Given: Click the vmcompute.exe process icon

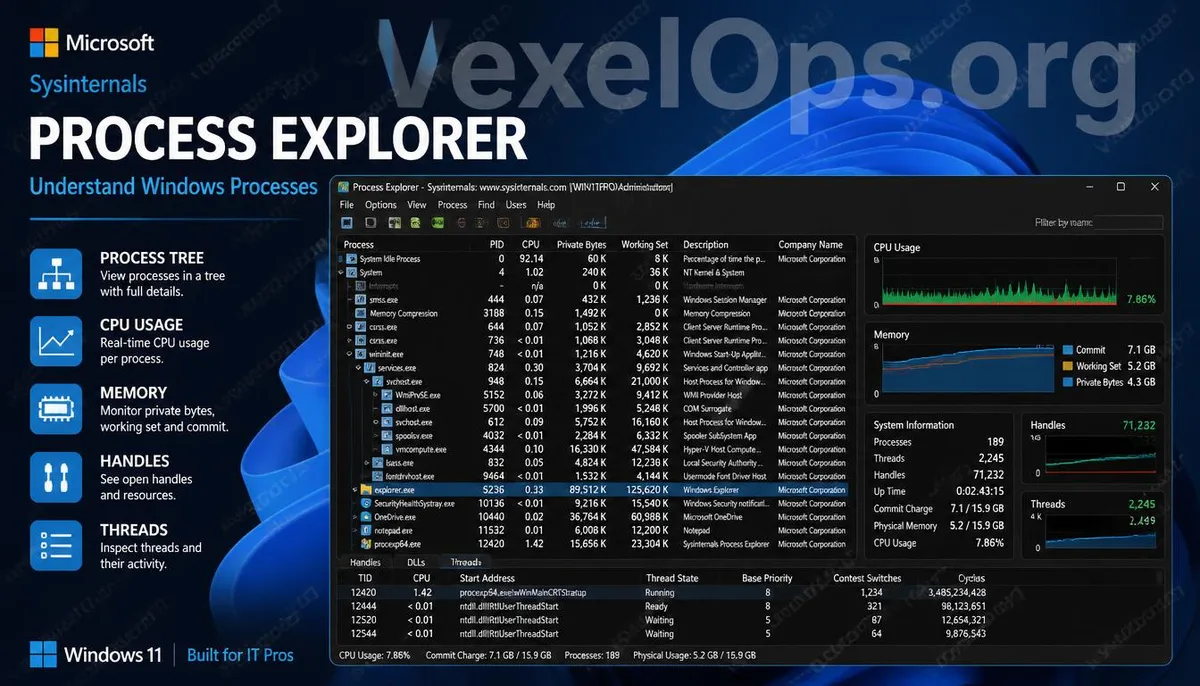Looking at the screenshot, I should pos(386,449).
